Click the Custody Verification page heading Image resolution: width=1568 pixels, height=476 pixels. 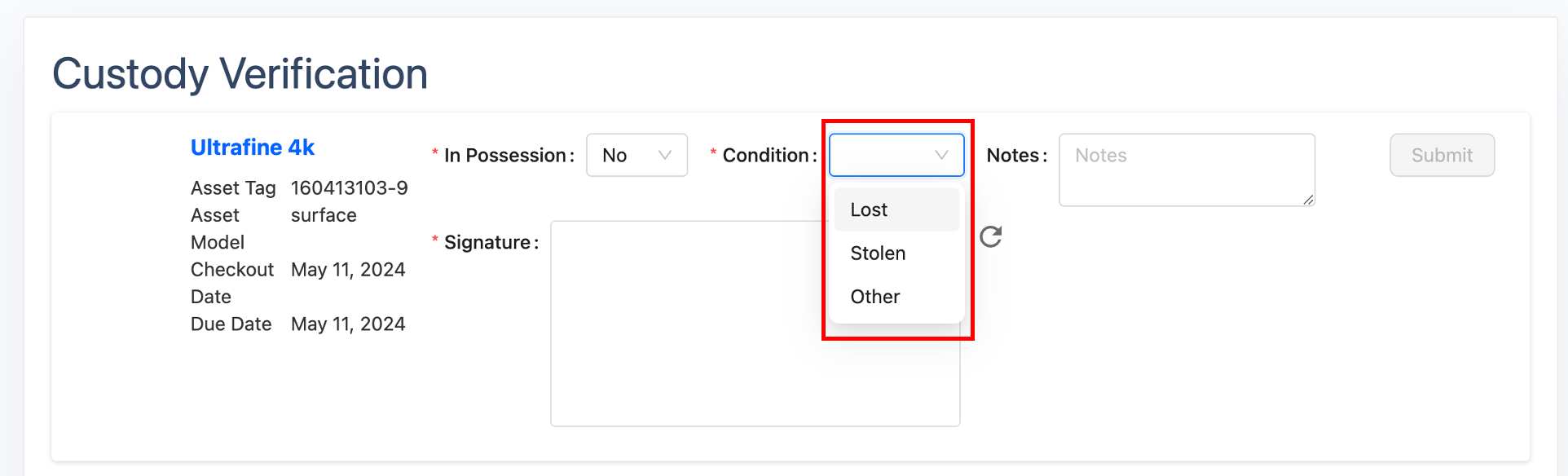click(240, 74)
